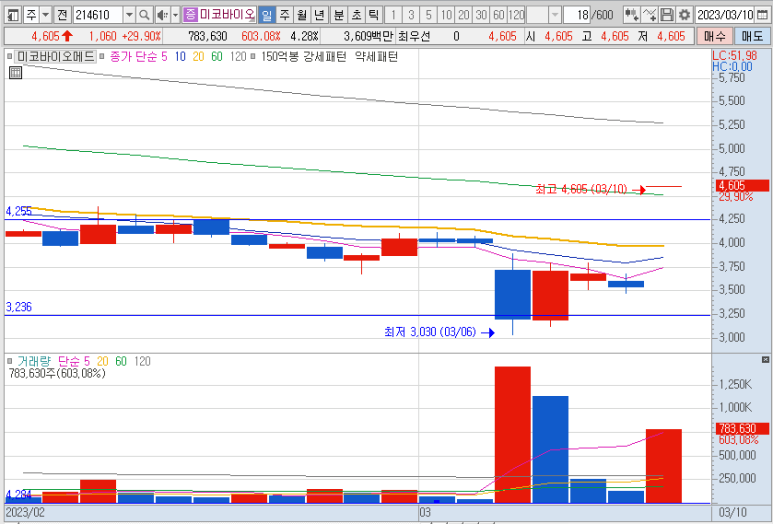Viewport: 773px width, 524px height.
Task: Click the 03/10 date label on the axis
Action: click(x=733, y=512)
